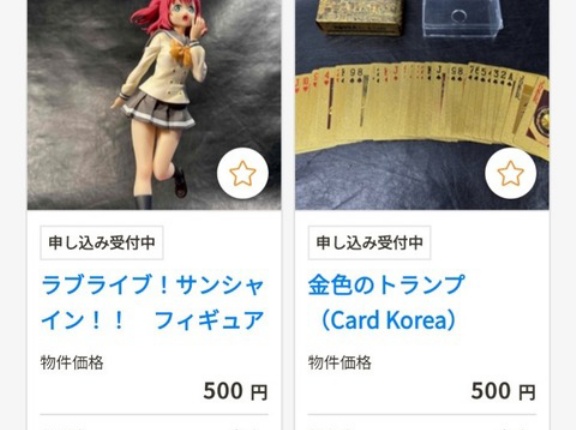Click 物件価格 label under the figure listing
This screenshot has height=430, width=576.
(72, 362)
